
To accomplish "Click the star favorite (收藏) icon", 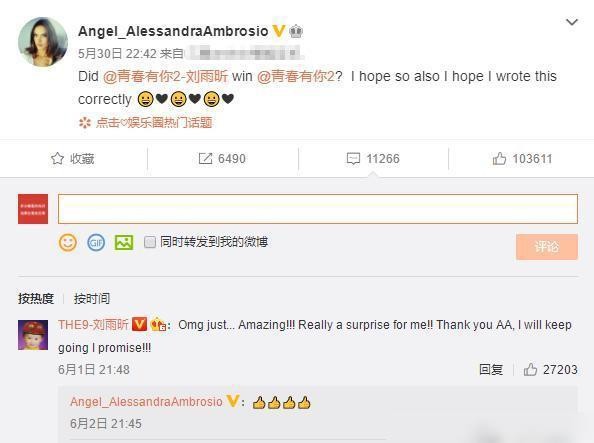I will [x=57, y=158].
